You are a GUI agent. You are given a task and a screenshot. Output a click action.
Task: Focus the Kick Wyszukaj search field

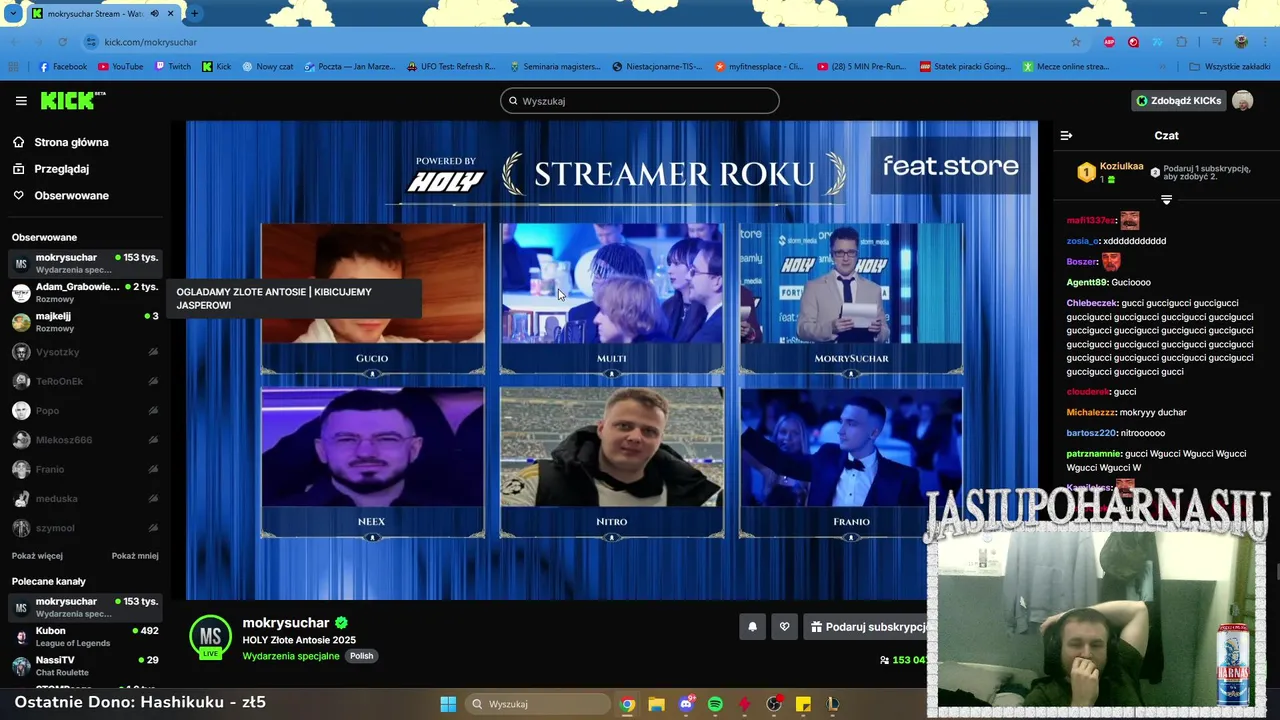click(x=640, y=101)
